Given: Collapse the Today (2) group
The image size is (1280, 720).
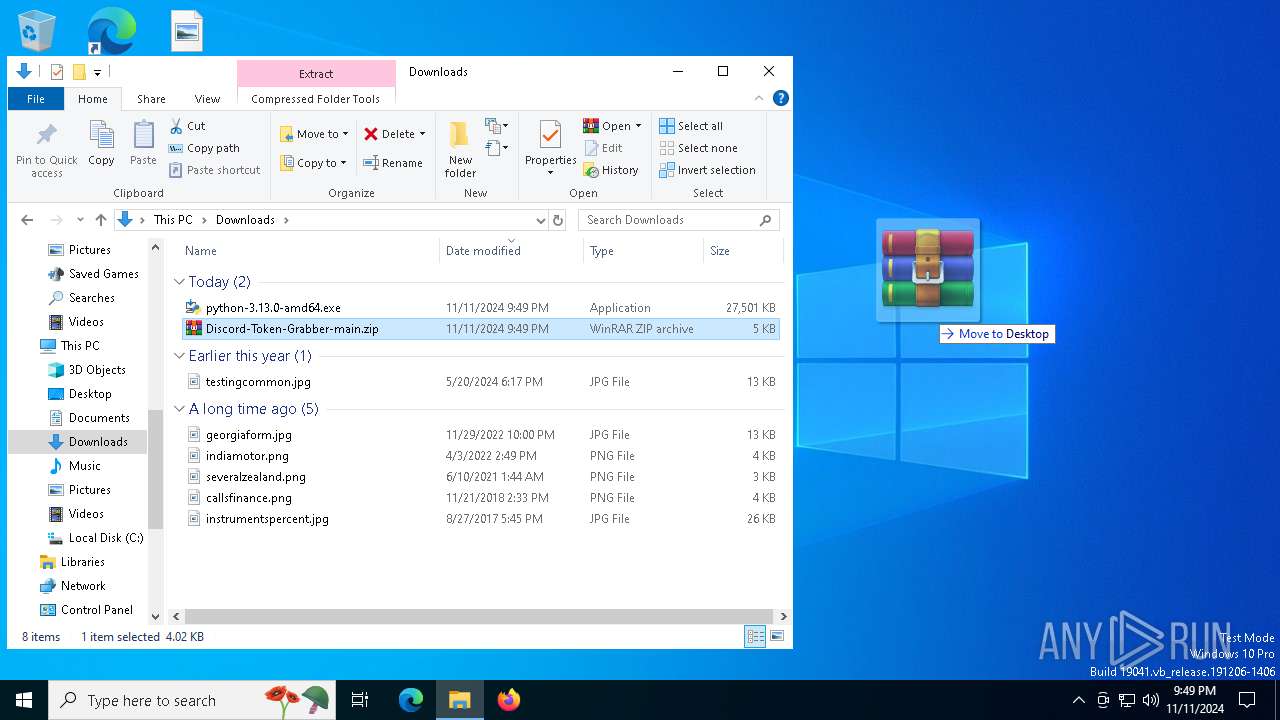Looking at the screenshot, I should (180, 282).
